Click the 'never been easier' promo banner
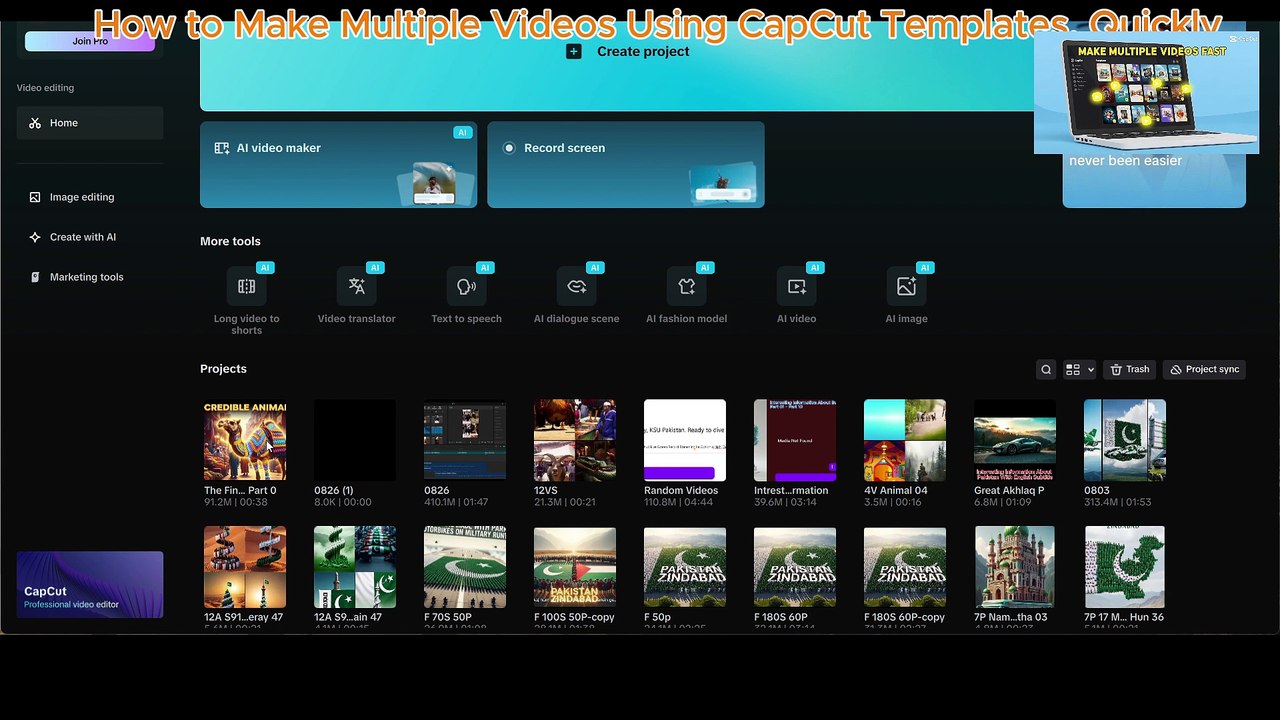Viewport: 1280px width, 720px height. [1154, 180]
